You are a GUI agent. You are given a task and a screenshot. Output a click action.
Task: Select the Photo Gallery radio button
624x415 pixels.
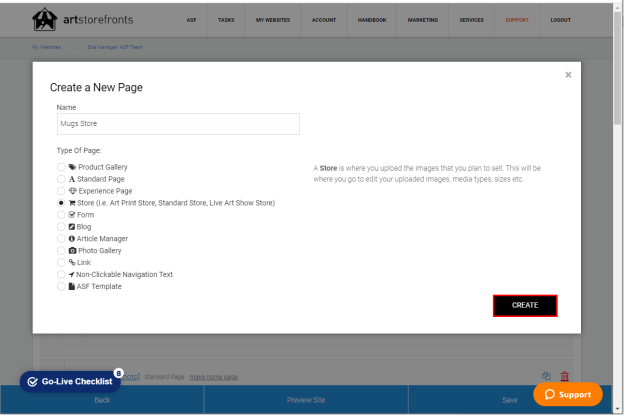[x=61, y=251]
